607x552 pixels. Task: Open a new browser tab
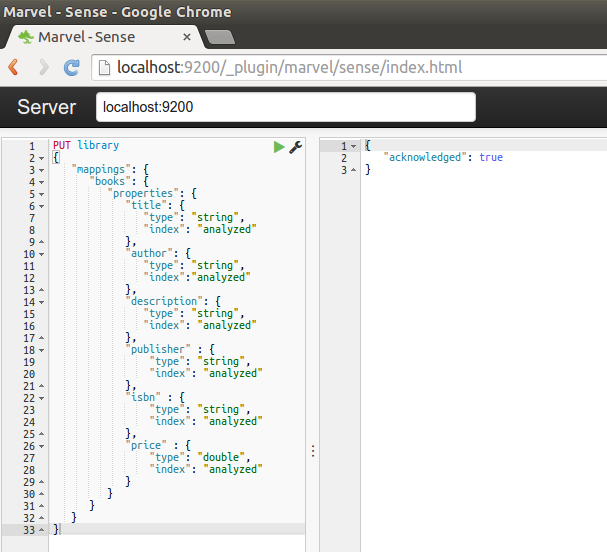[x=219, y=37]
